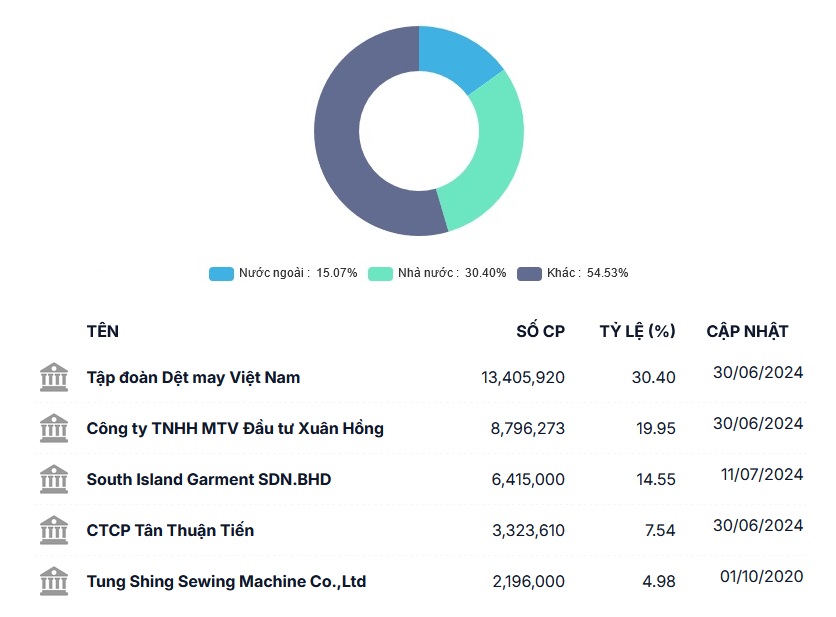Screen dimensions: 836x617
Task: Select share count 6,415,000
Action: (x=528, y=479)
